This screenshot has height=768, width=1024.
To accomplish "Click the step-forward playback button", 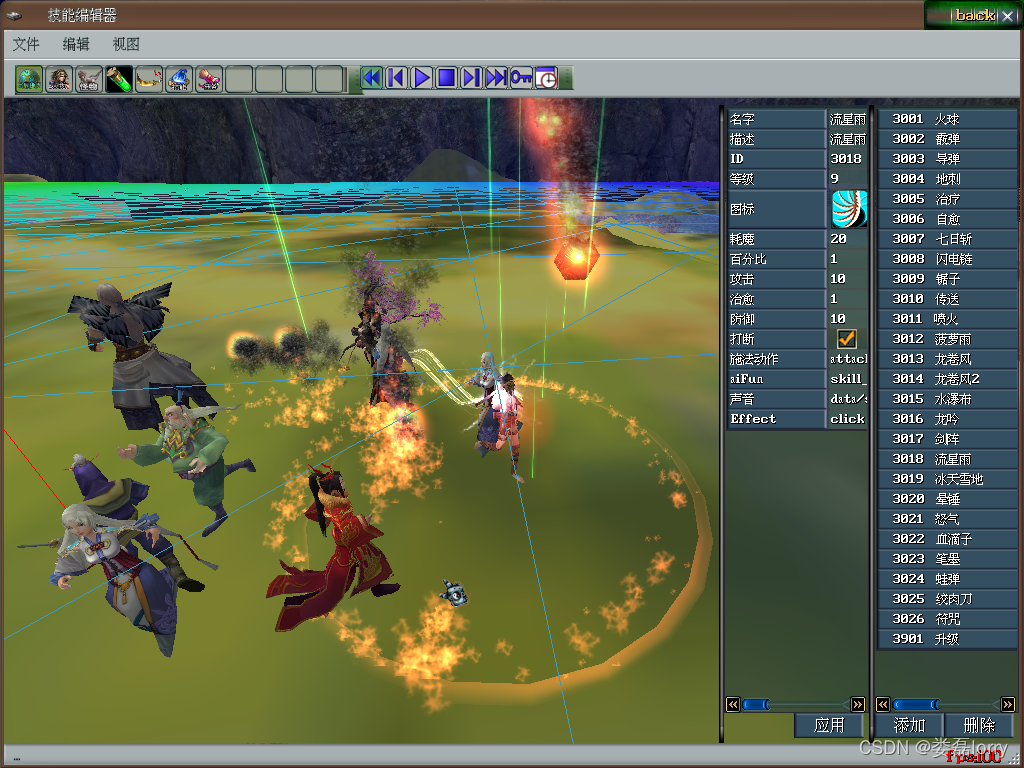I will pyautogui.click(x=472, y=78).
